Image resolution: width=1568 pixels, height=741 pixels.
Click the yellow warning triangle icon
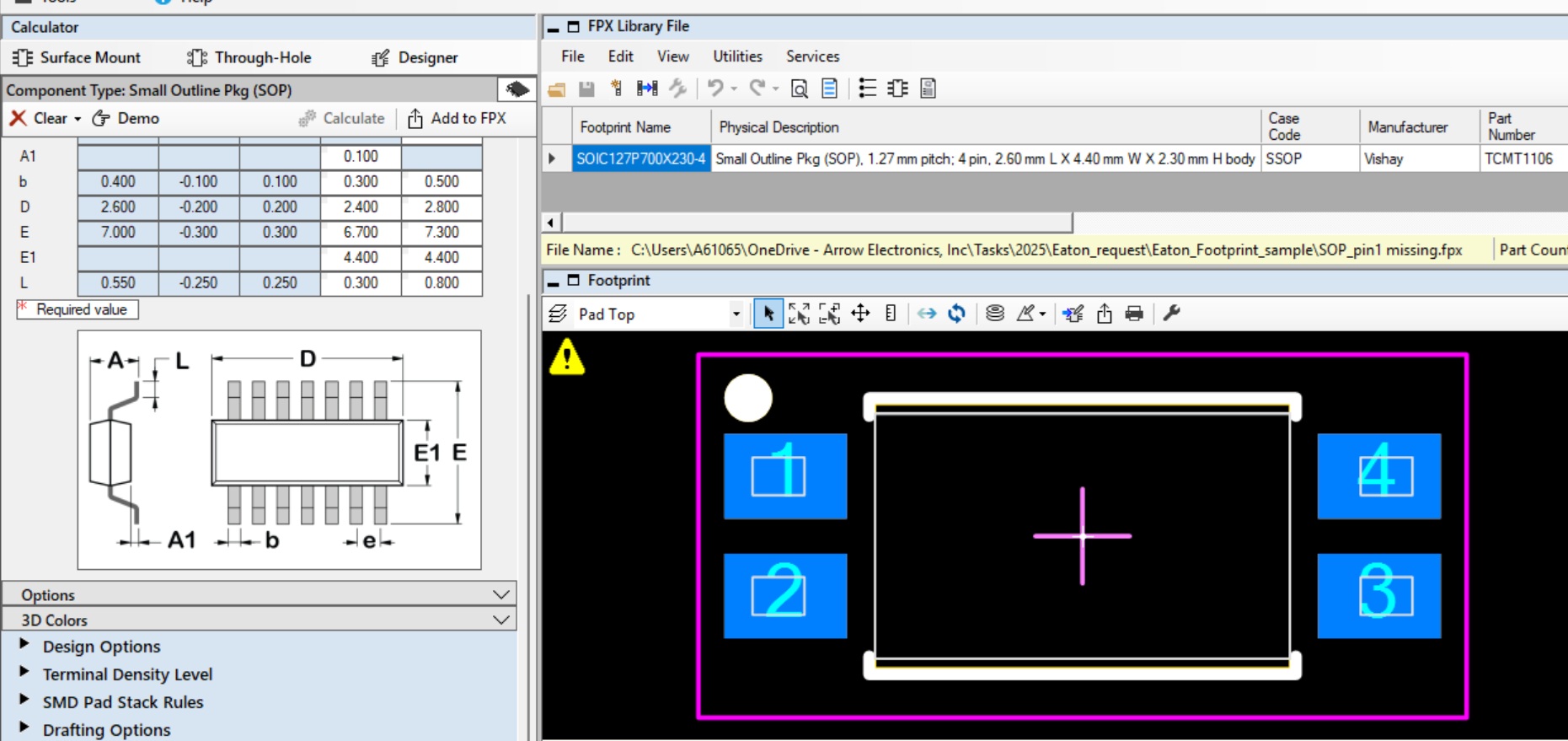(567, 357)
